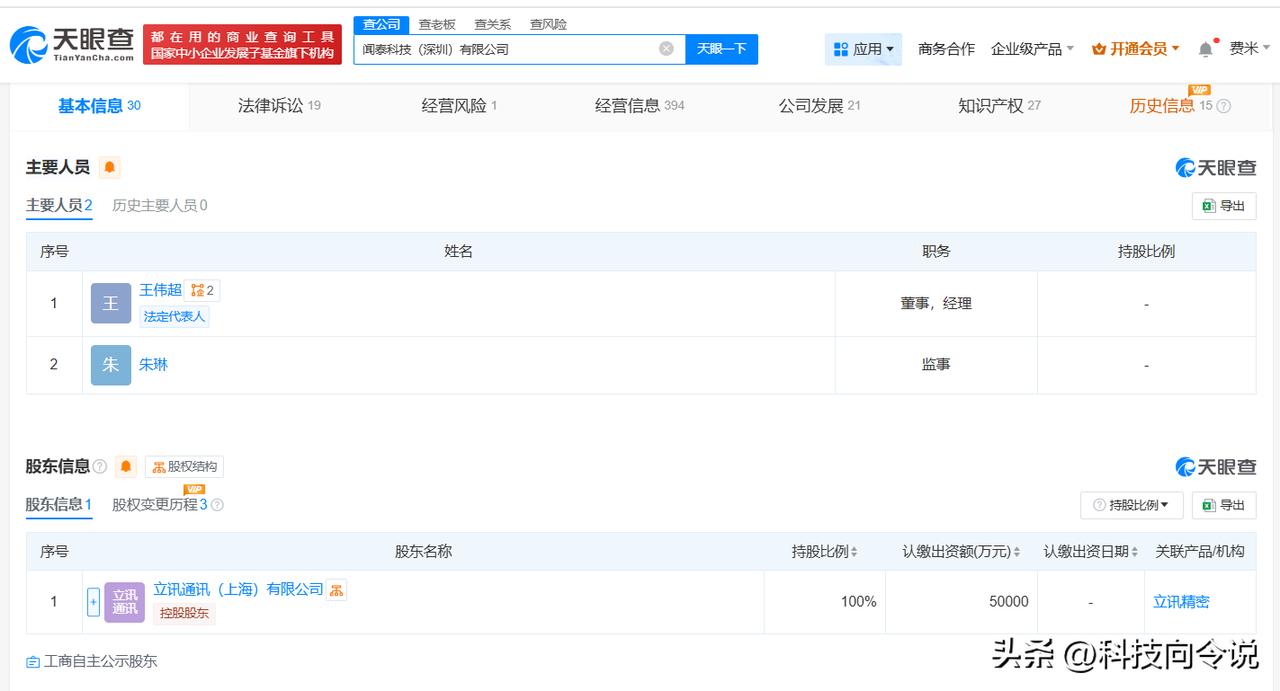Image resolution: width=1280 pixels, height=691 pixels.
Task: Click help icon beside 历史信息 tab
Action: pyautogui.click(x=1224, y=106)
